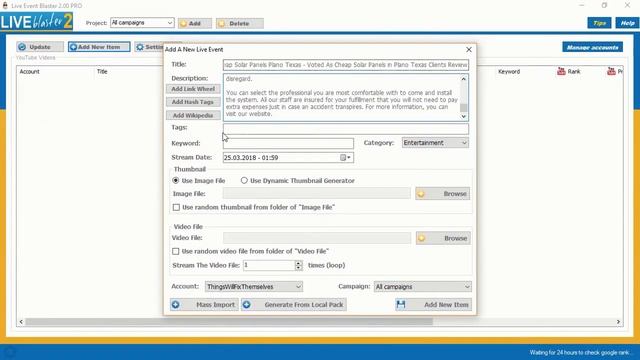Click Add Link Wheel button
Image resolution: width=640 pixels, height=360 pixels.
tap(193, 89)
